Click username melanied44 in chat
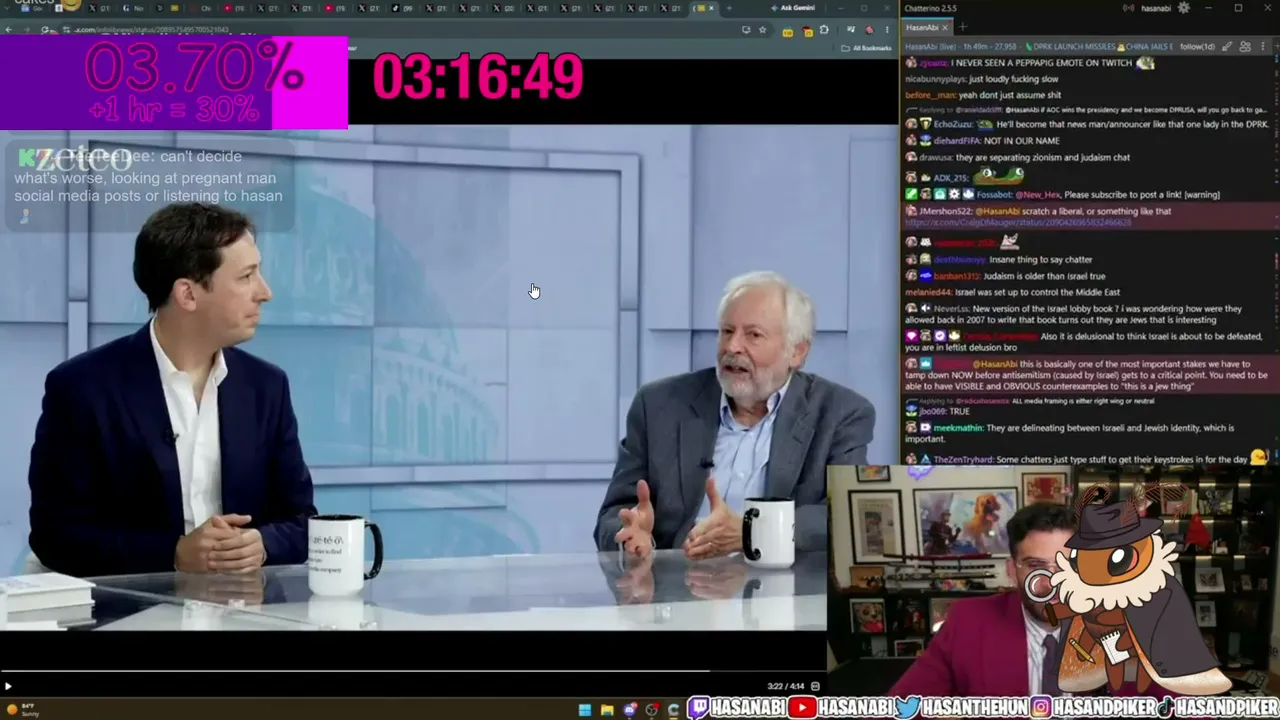The image size is (1280, 720). point(929,292)
